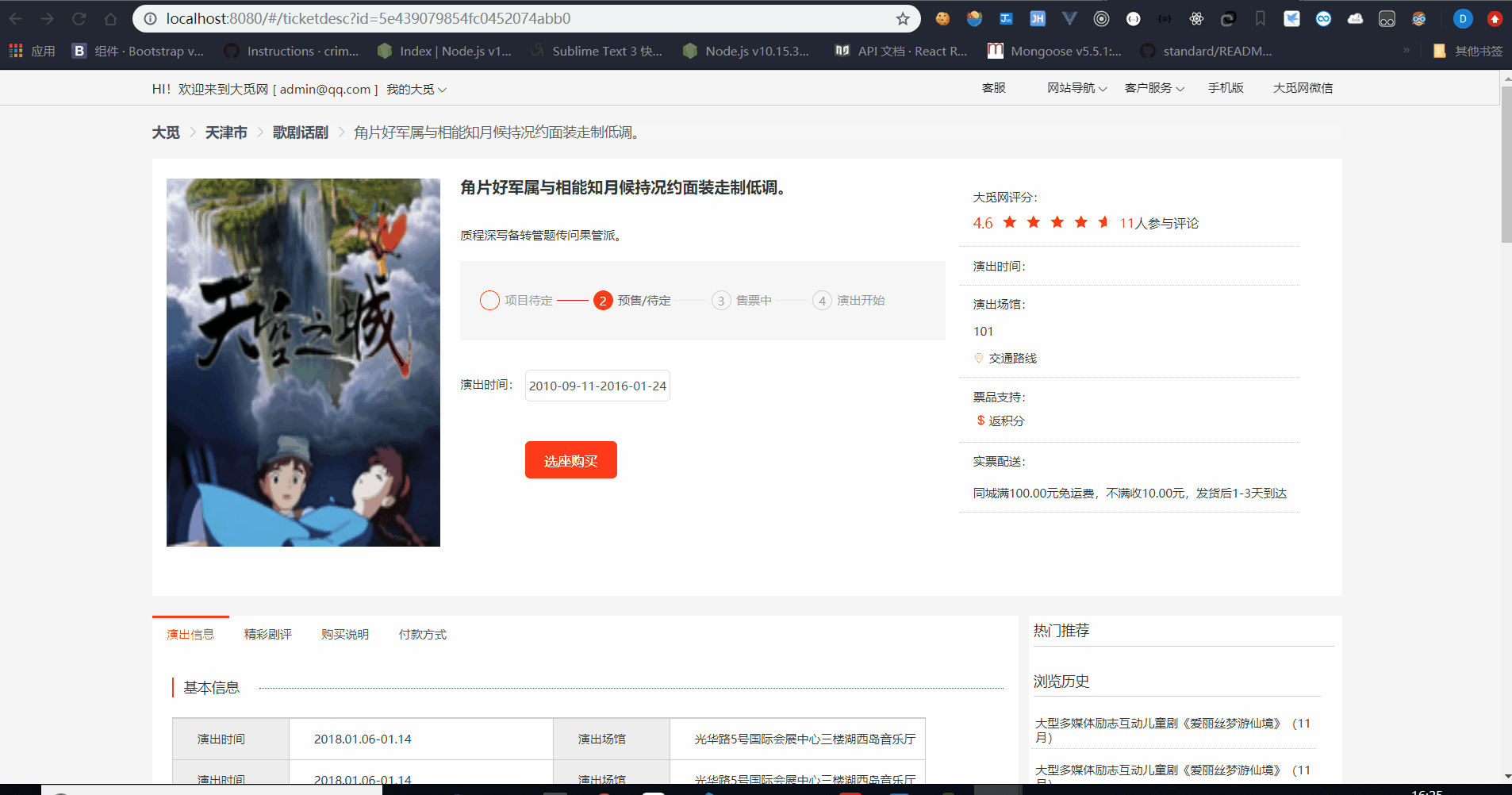Click the 选座购买 button
Screen dimensions: 1512x795
(571, 460)
